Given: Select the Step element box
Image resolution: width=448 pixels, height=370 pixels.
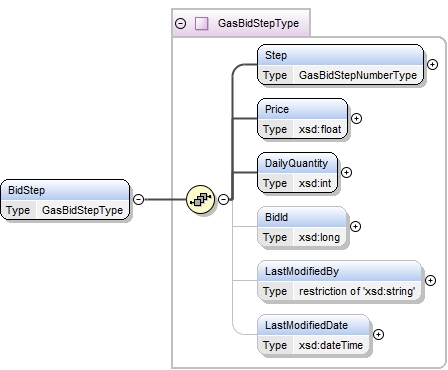Looking at the screenshot, I should tap(340, 65).
